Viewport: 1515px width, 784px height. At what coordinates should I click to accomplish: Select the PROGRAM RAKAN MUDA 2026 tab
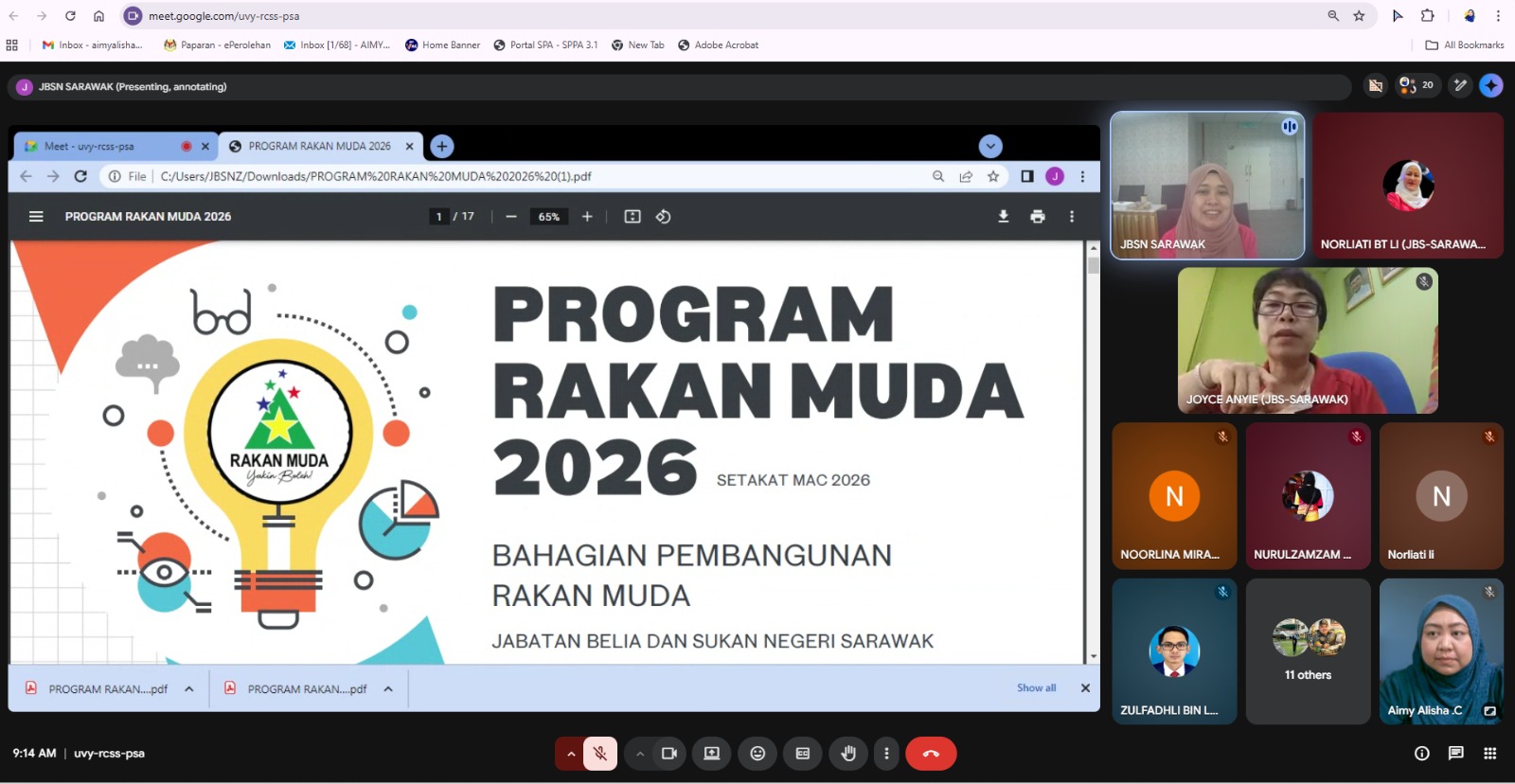point(319,147)
